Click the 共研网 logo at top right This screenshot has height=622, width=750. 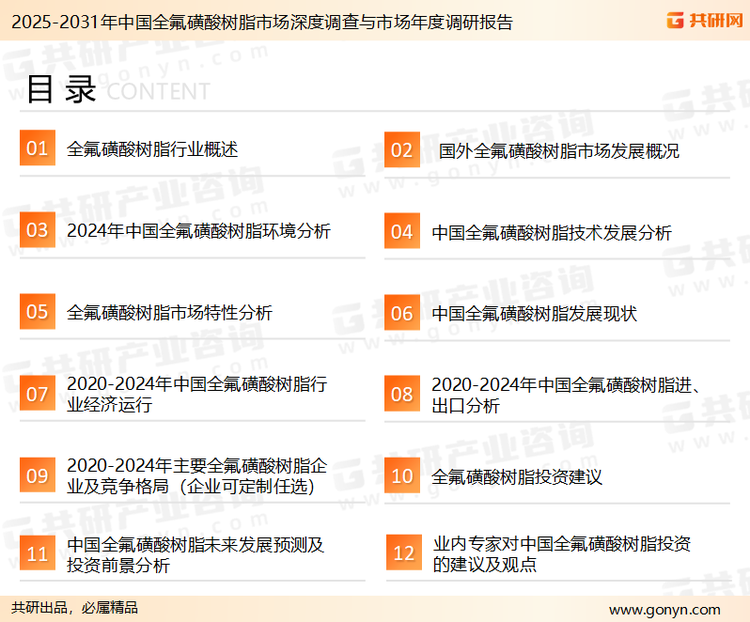pyautogui.click(x=705, y=21)
